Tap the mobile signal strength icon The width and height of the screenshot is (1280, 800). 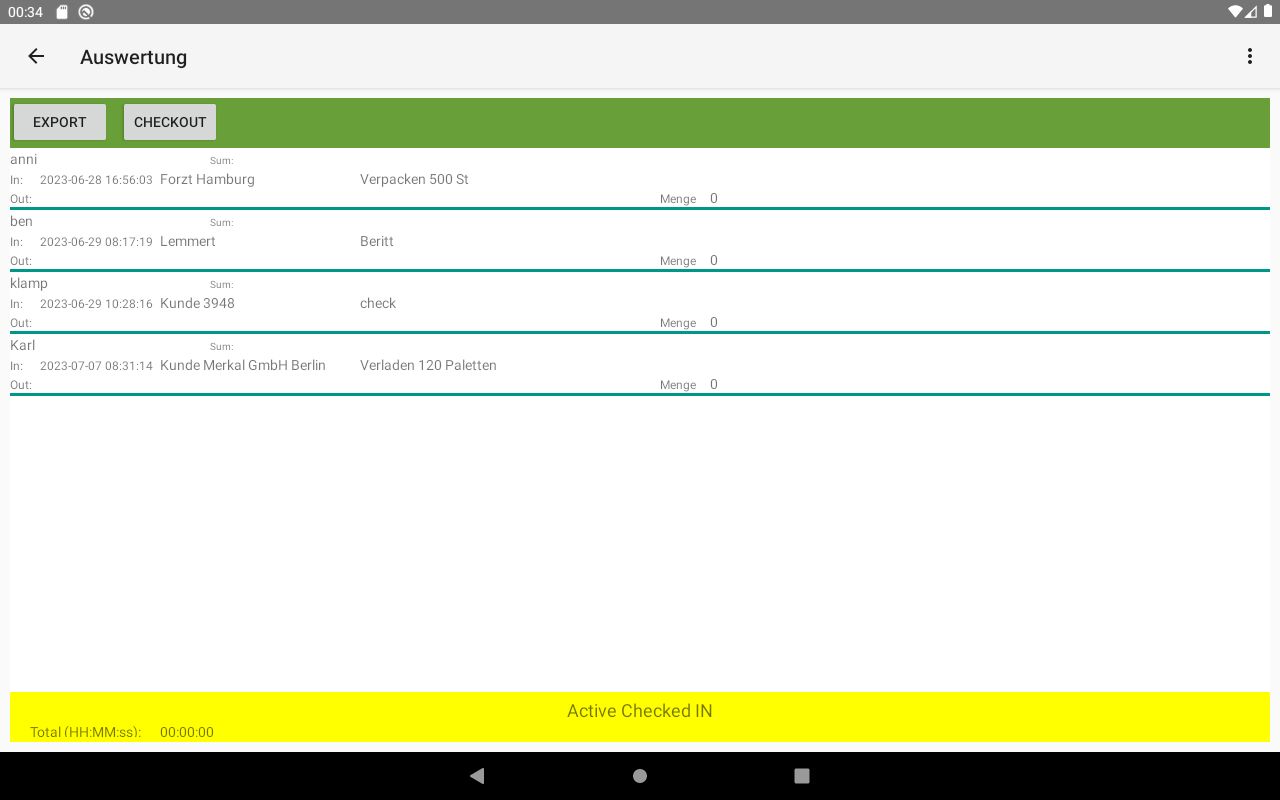click(x=1251, y=12)
